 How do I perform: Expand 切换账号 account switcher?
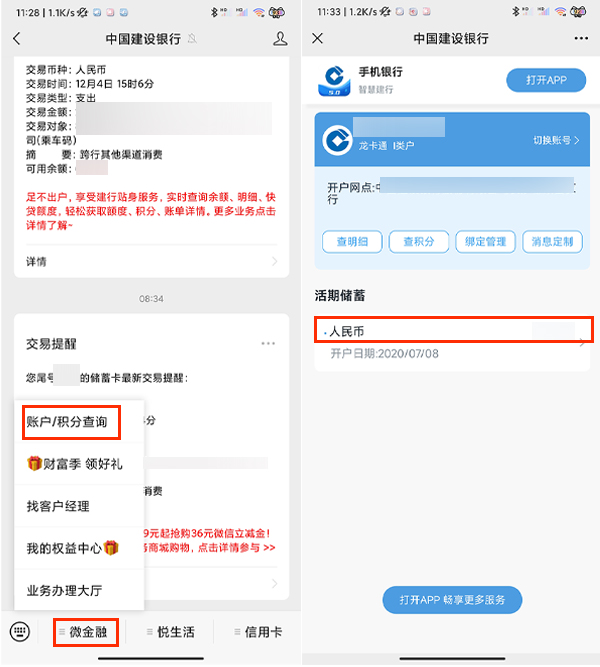(x=556, y=140)
